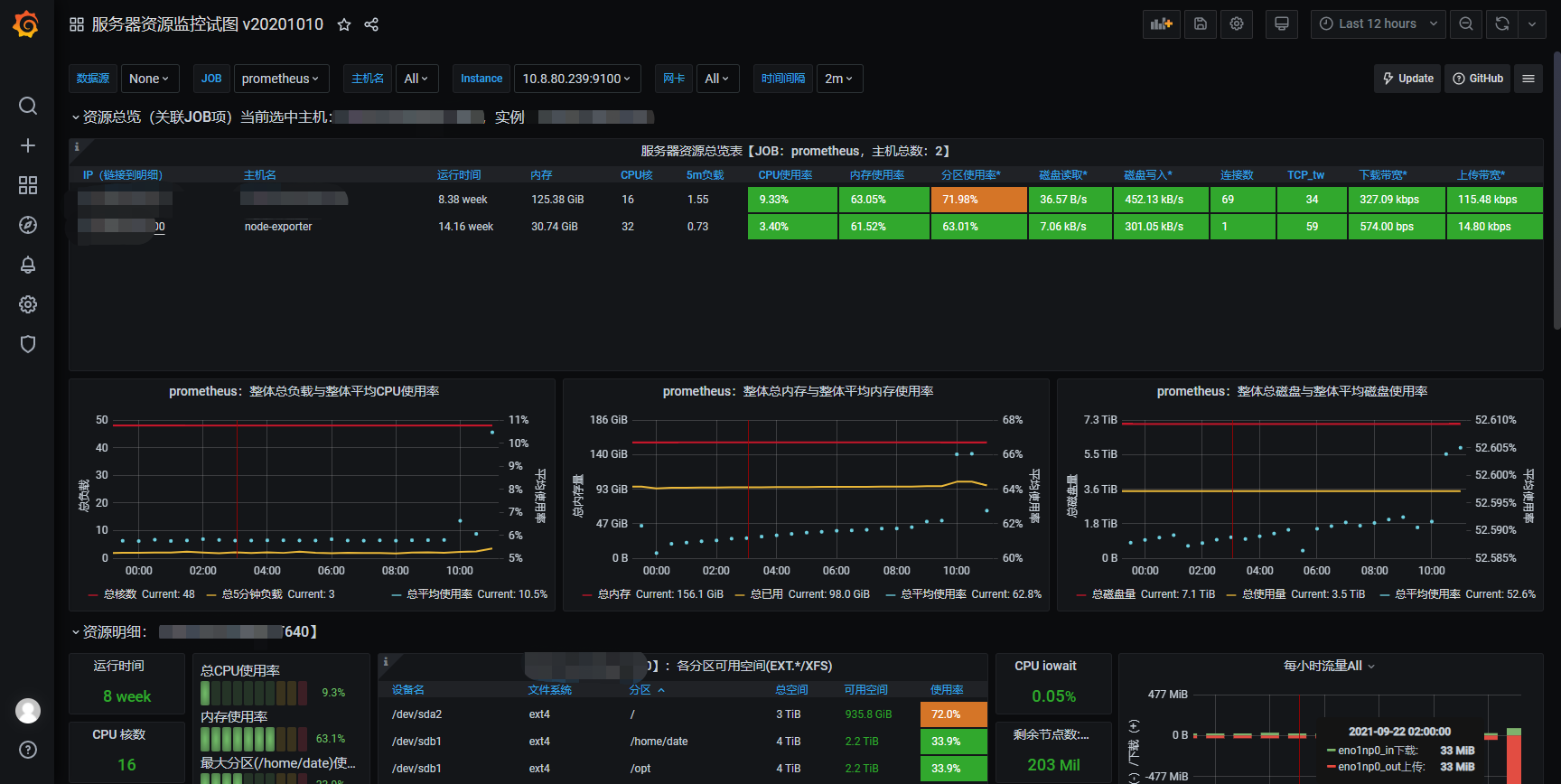Open the Alerting bell icon
Image resolution: width=1561 pixels, height=784 pixels.
pos(28,265)
